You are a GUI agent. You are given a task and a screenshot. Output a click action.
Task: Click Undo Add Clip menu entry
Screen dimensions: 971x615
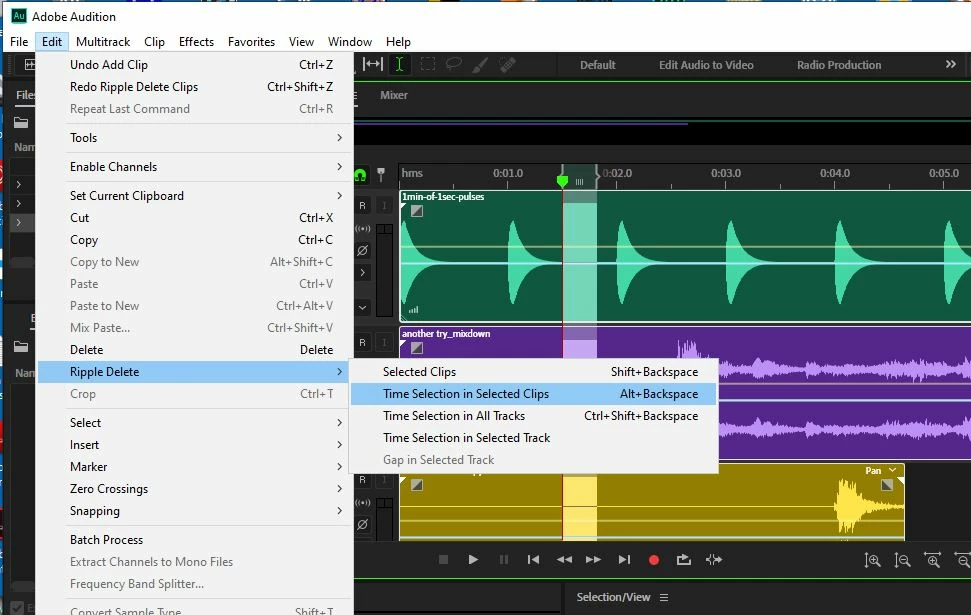(195, 64)
